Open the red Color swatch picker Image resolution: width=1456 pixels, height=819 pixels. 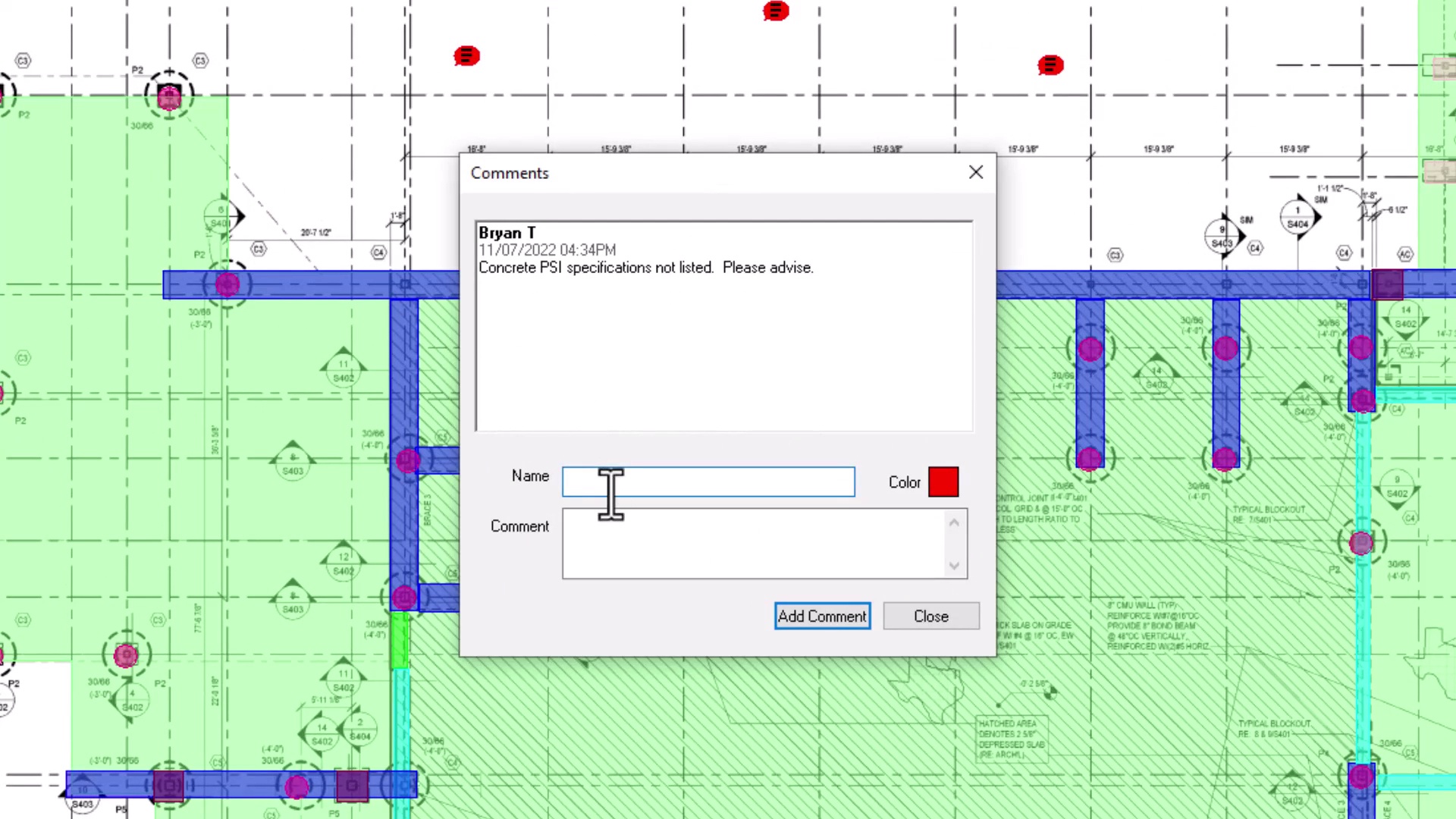click(943, 482)
